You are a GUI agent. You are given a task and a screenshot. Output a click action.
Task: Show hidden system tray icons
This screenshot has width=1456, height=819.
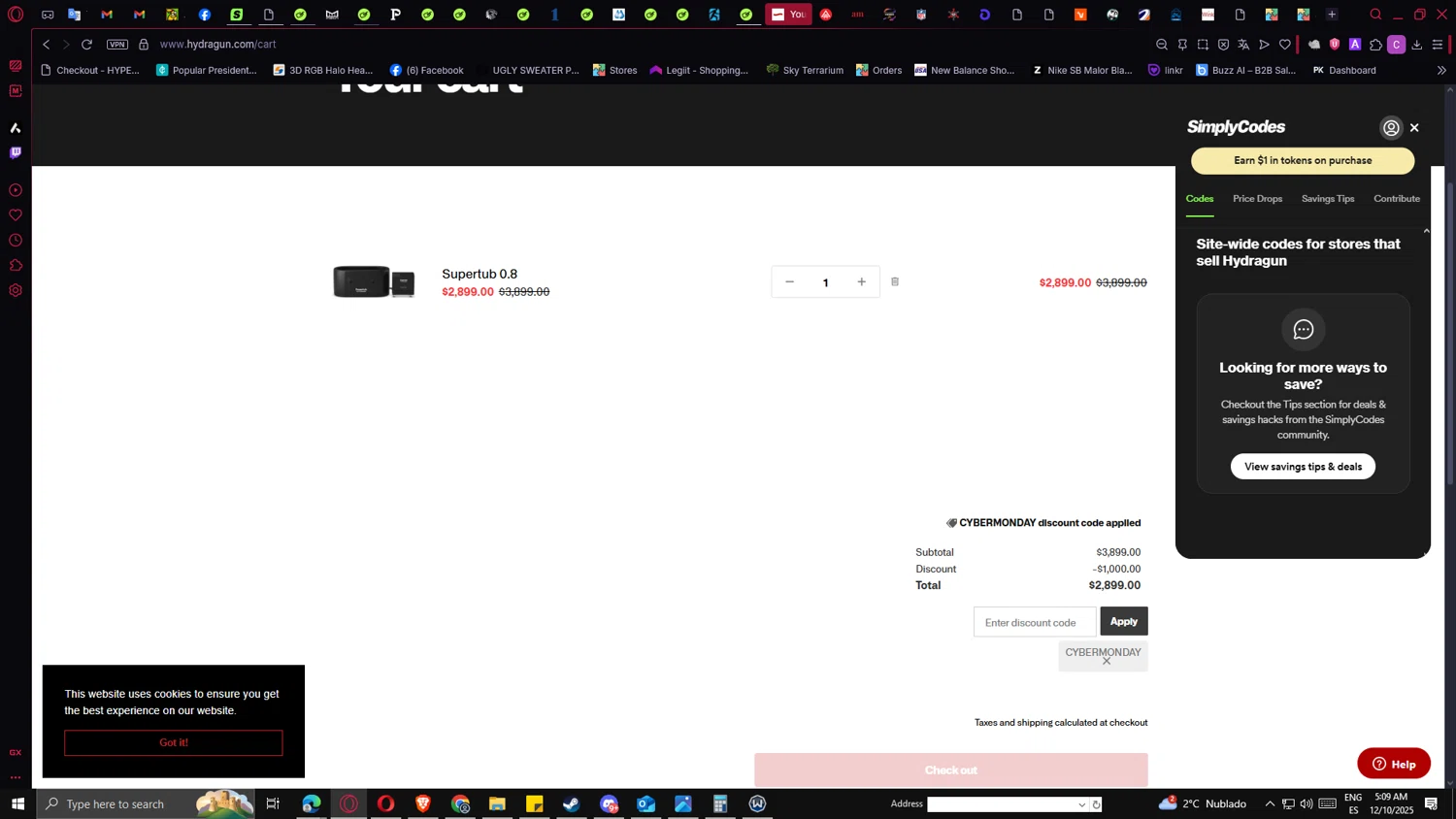click(x=1270, y=803)
